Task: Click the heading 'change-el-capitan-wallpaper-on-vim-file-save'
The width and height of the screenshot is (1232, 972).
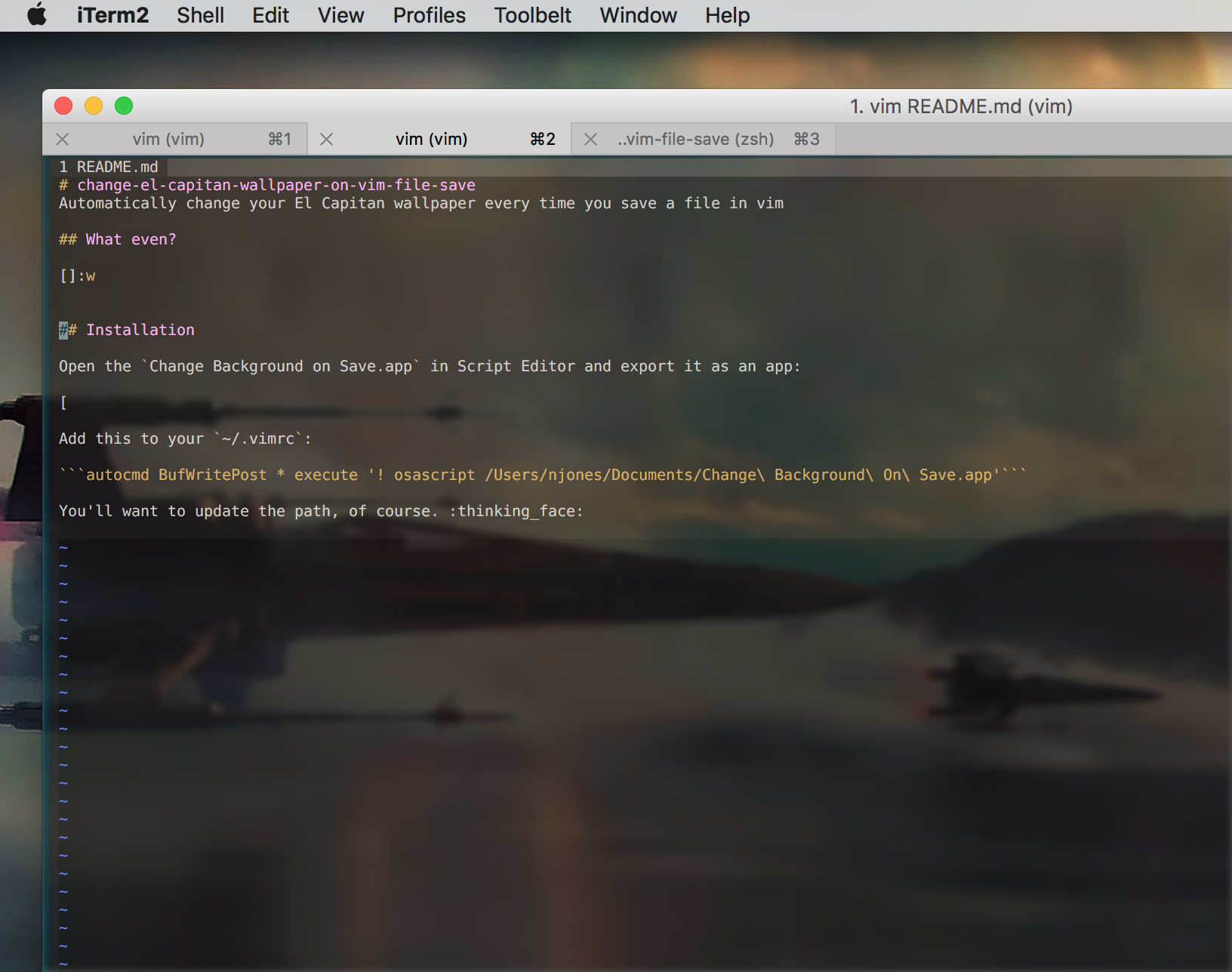Action: pyautogui.click(x=276, y=185)
